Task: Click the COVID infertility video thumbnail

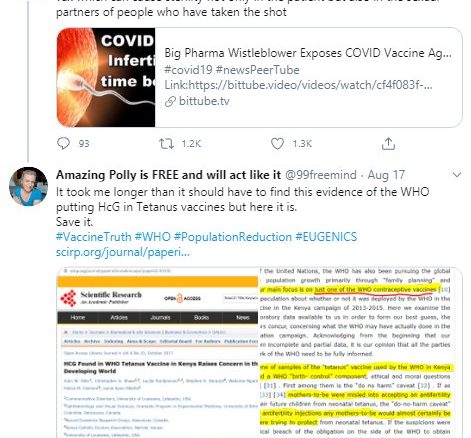Action: [106, 77]
